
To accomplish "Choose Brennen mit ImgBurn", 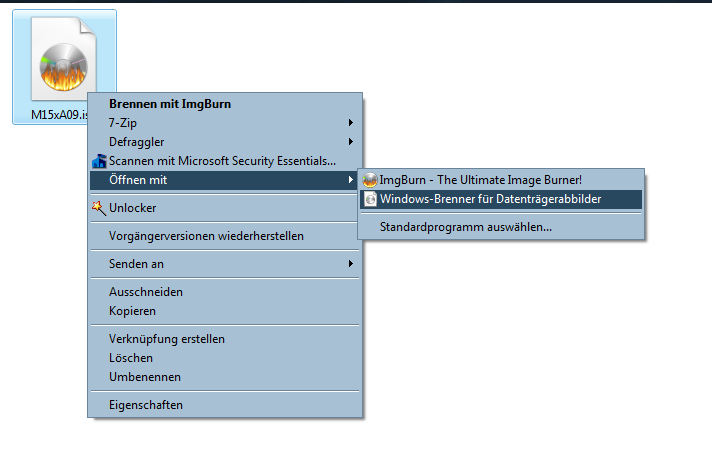I will pos(226,104).
